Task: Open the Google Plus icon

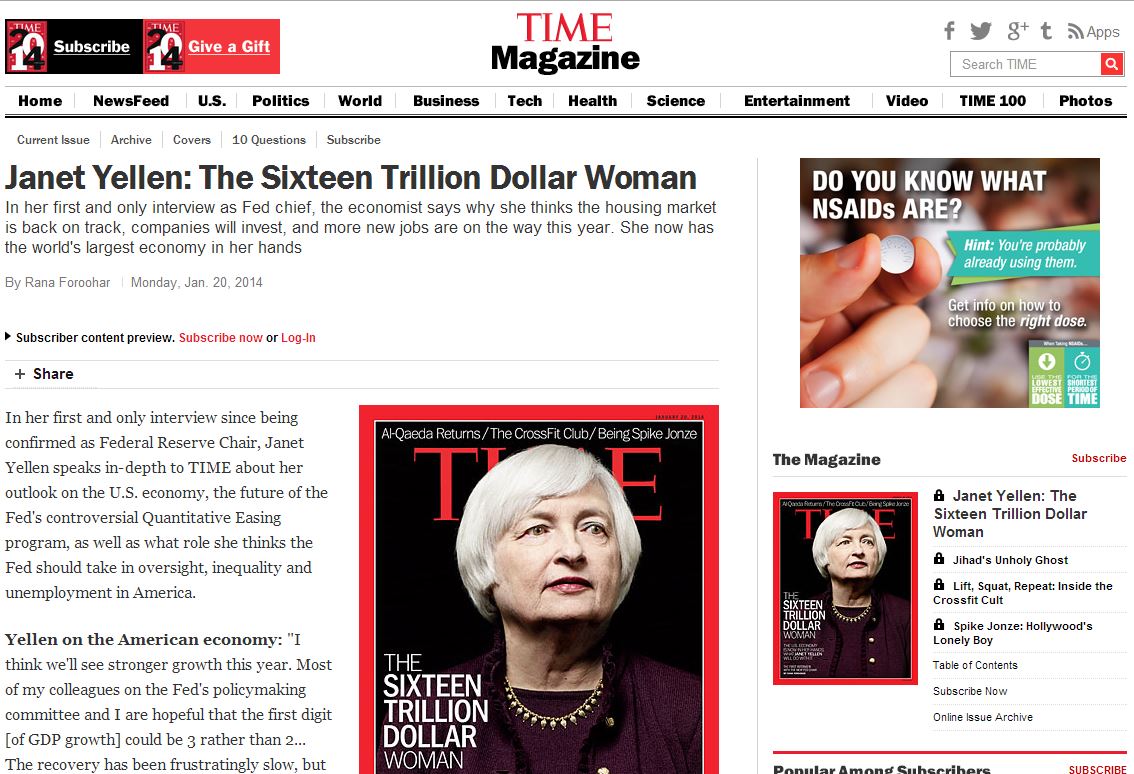Action: [x=1018, y=30]
